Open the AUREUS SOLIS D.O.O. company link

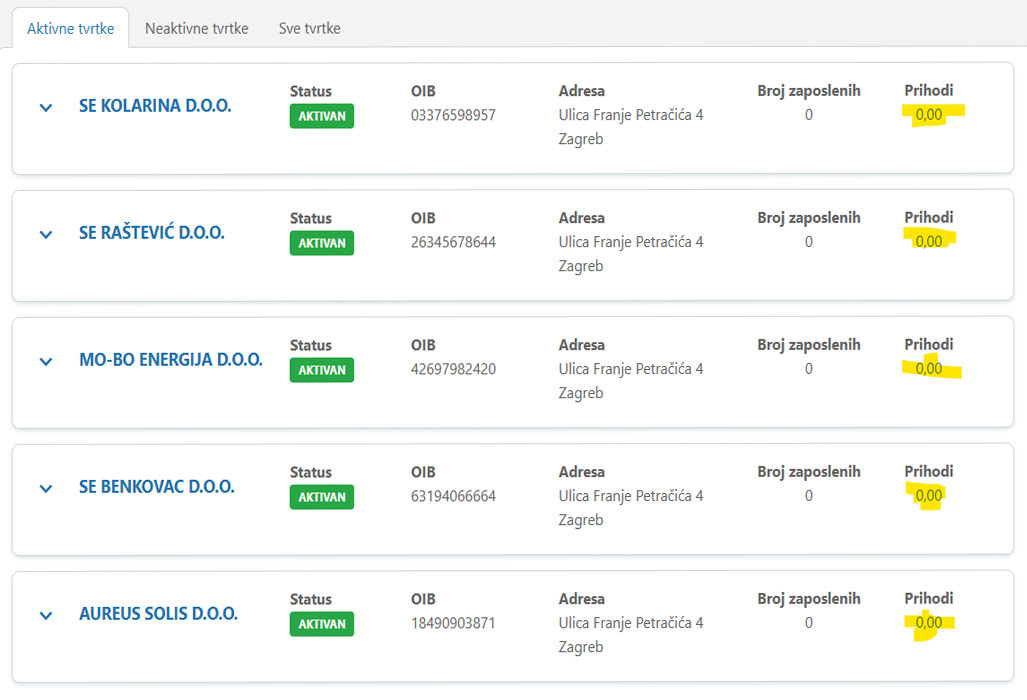[158, 613]
